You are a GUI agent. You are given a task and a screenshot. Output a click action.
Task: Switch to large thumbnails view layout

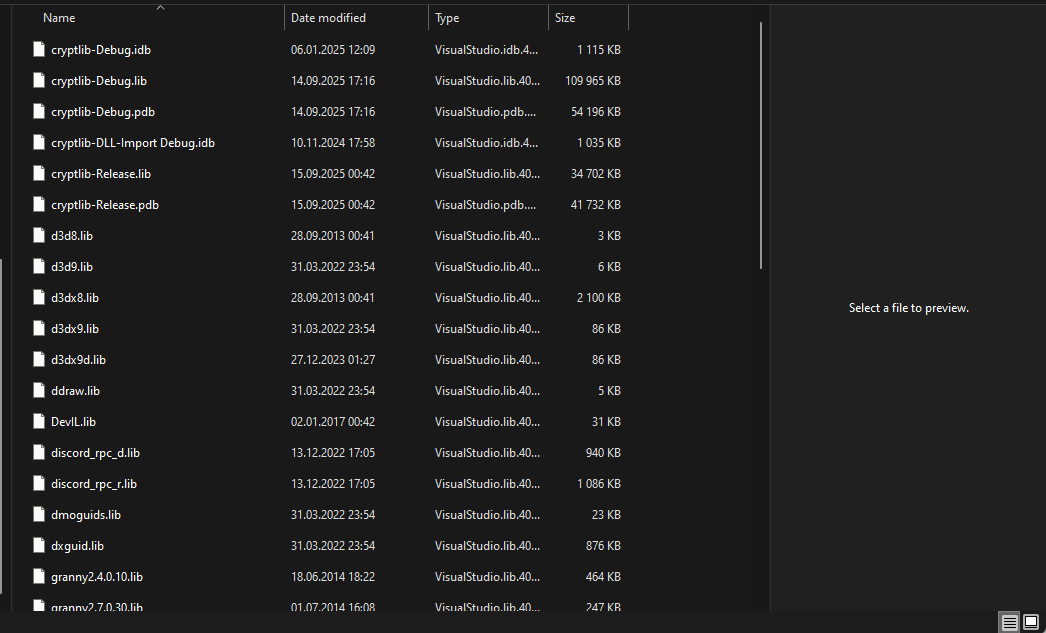[x=1031, y=622]
